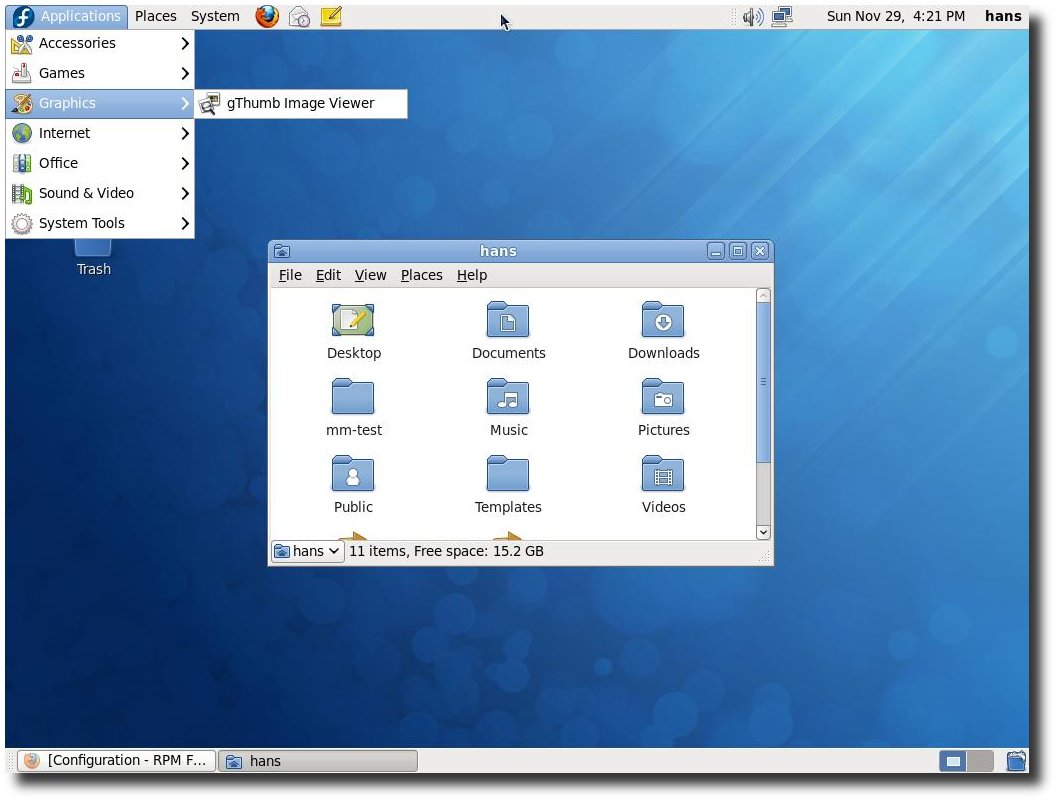This screenshot has width=1058, height=802.
Task: Open the View menu in file browser
Action: pos(370,275)
